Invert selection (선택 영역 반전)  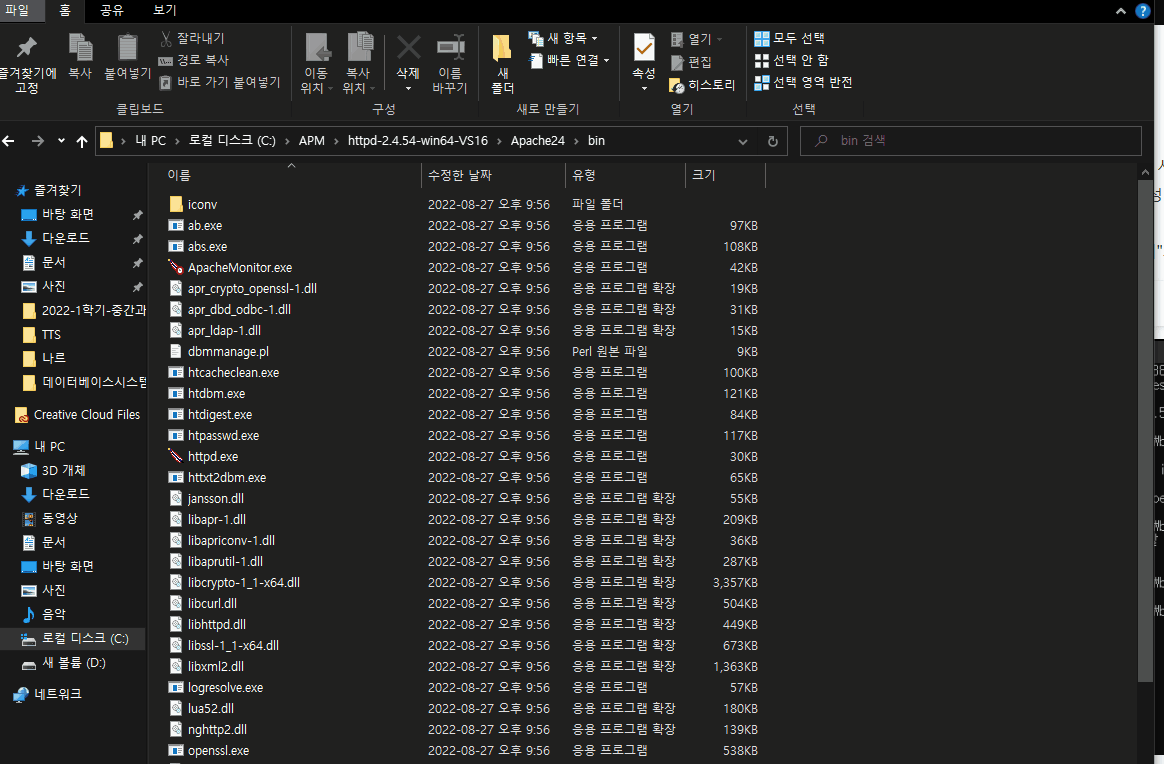pyautogui.click(x=803, y=82)
